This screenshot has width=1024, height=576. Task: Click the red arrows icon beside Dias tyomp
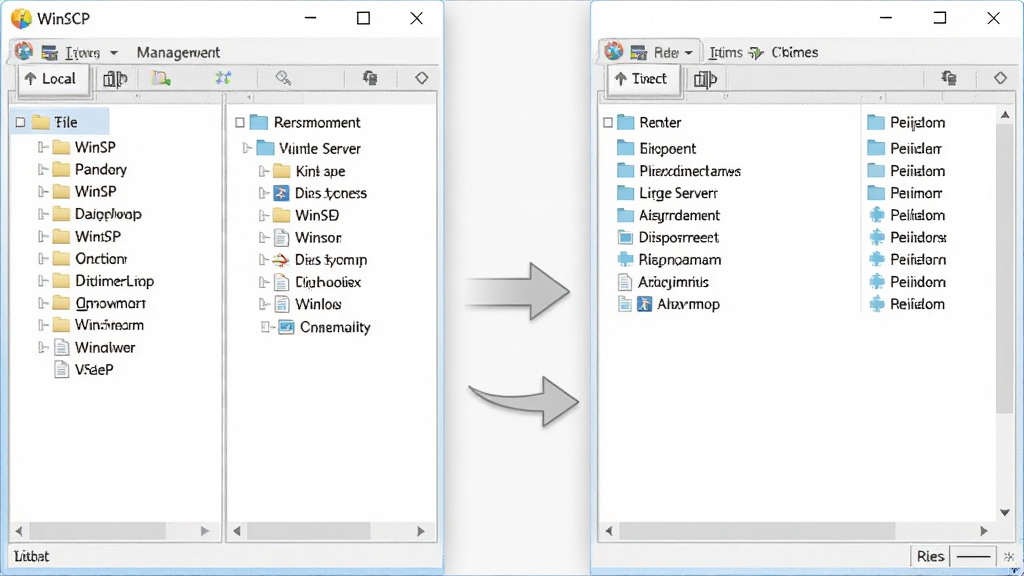[281, 260]
